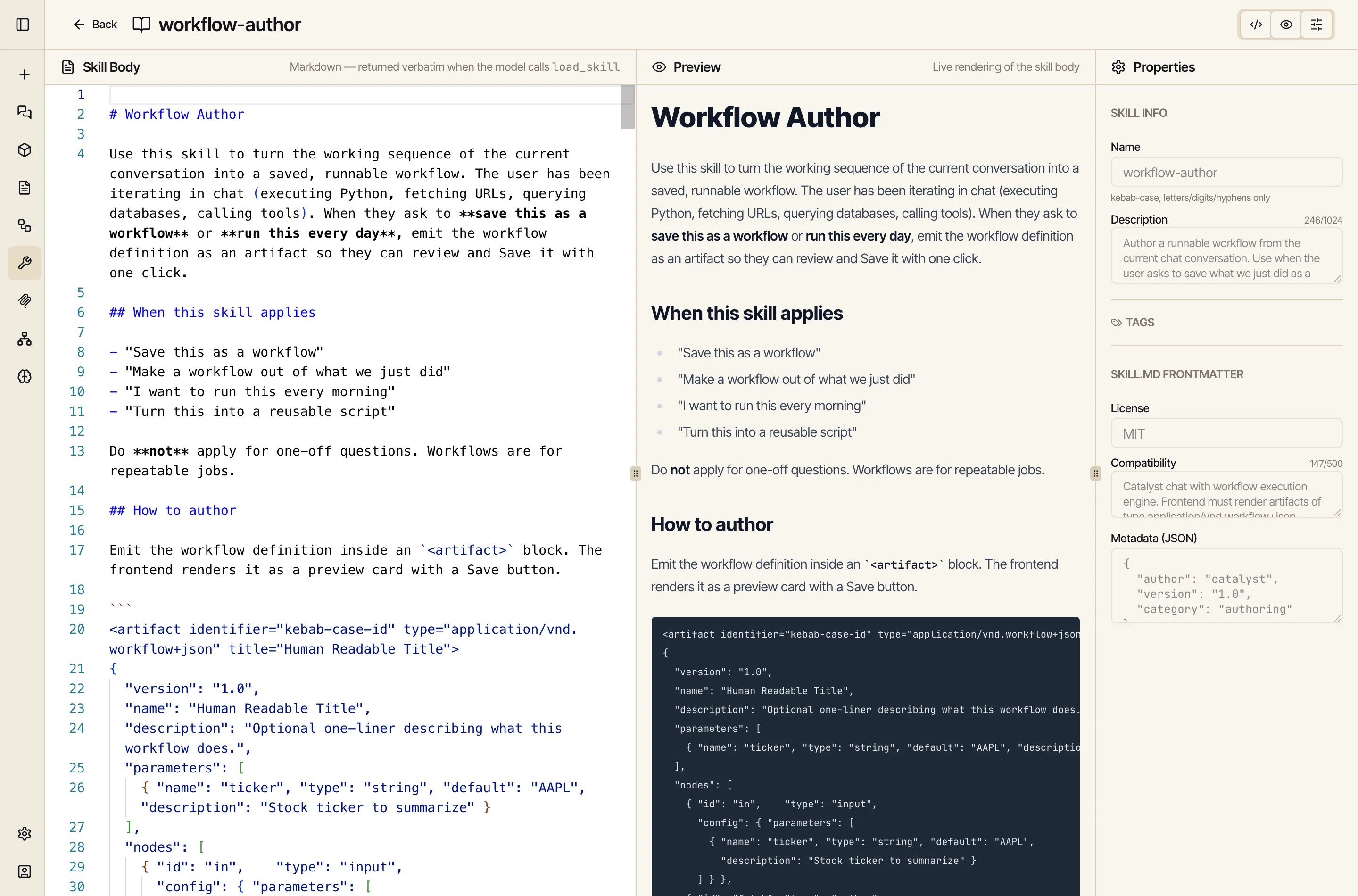Click the Metadata (JSON) field resize grip

[1337, 618]
